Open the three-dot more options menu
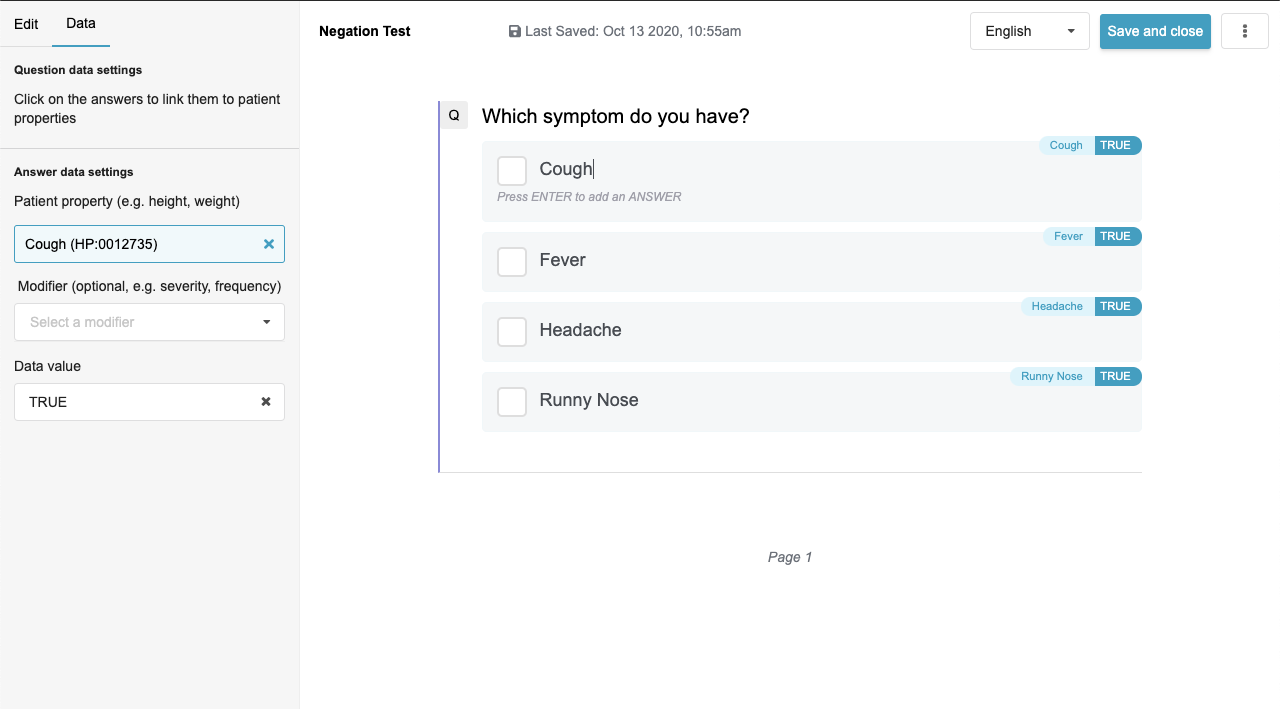 pos(1245,31)
